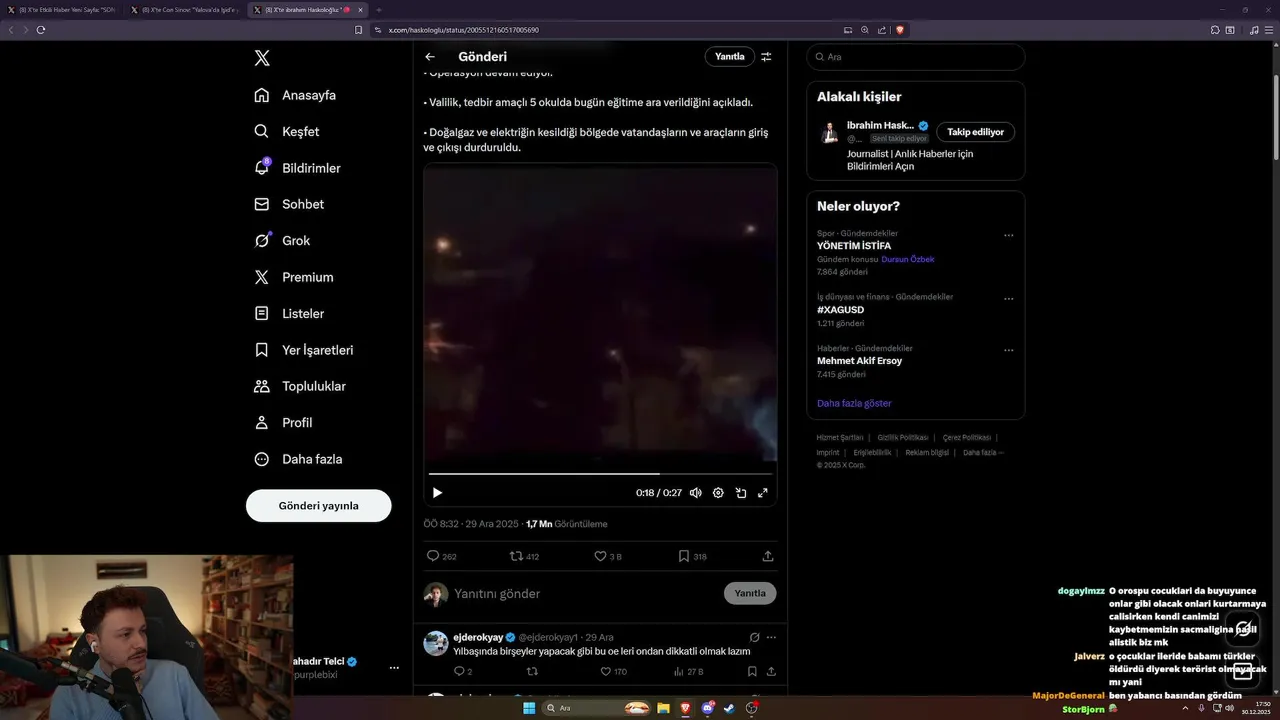Open Yer İşaretleri bookmarks
This screenshot has height=720, width=1280.
pos(304,350)
